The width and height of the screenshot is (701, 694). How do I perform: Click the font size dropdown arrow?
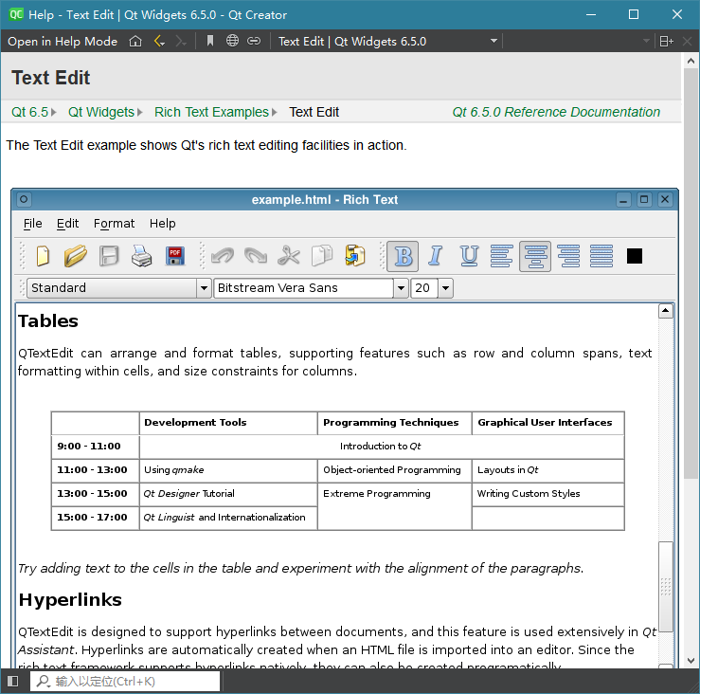pos(446,288)
